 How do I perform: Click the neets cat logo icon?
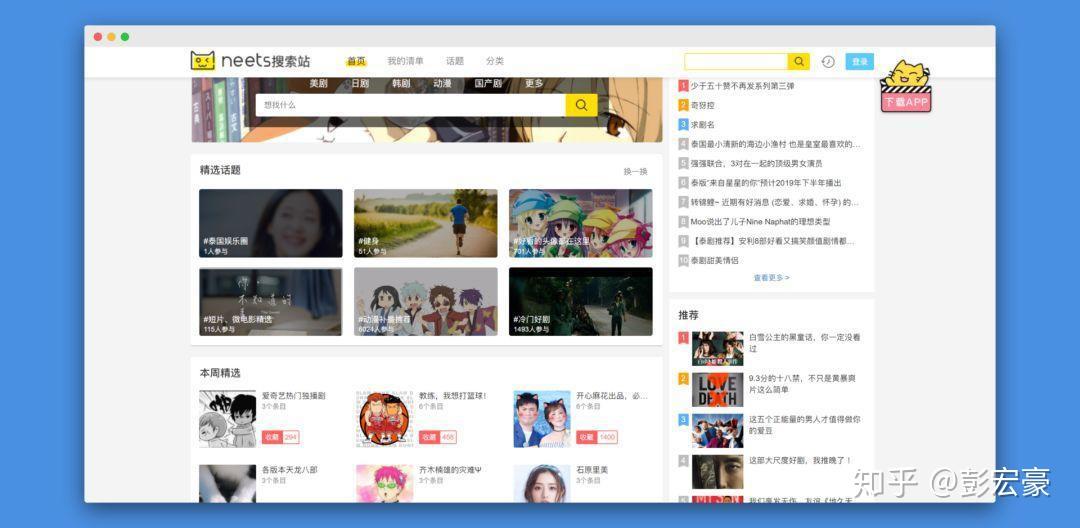pos(202,61)
